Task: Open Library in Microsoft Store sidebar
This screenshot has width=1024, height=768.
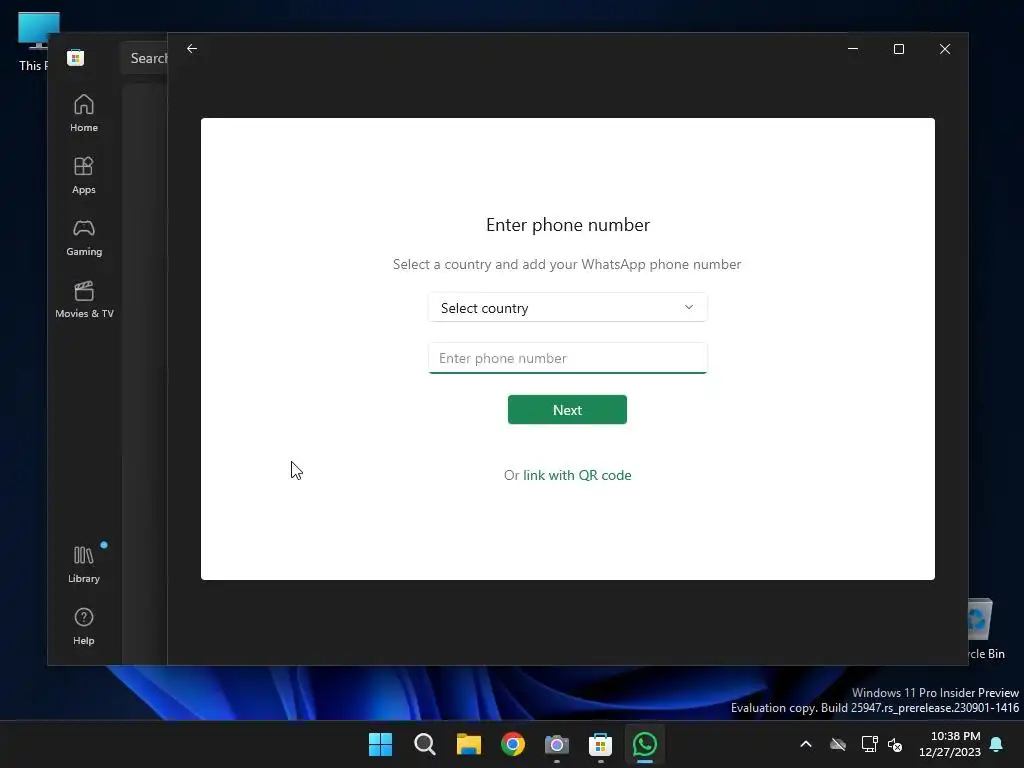Action: point(84,564)
